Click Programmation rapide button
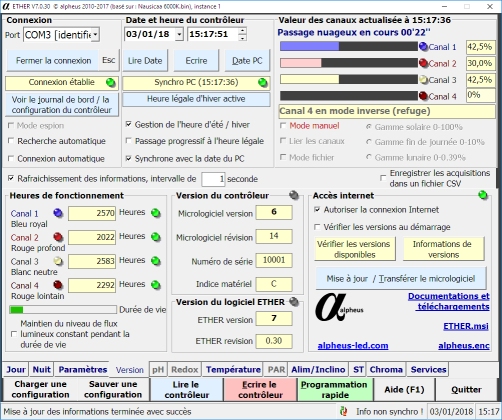Viewport: 502px width, 420px height. [x=335, y=389]
